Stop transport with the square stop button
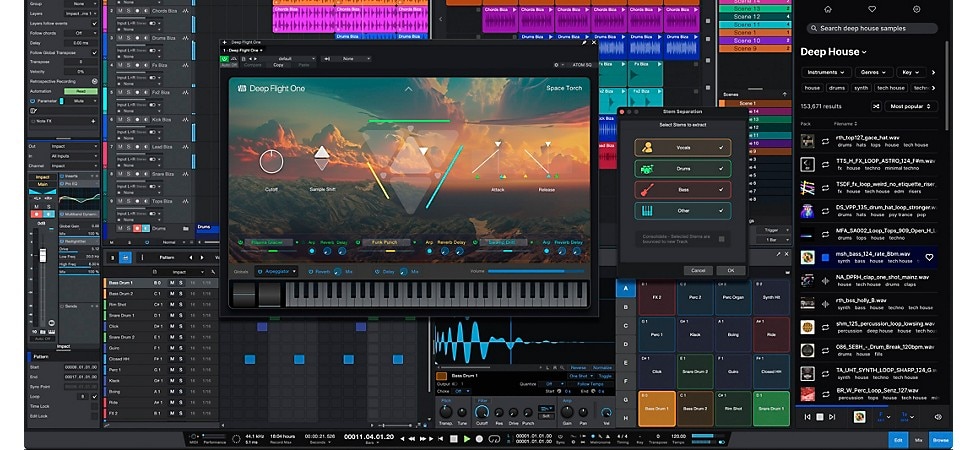The width and height of the screenshot is (976, 450). (454, 439)
